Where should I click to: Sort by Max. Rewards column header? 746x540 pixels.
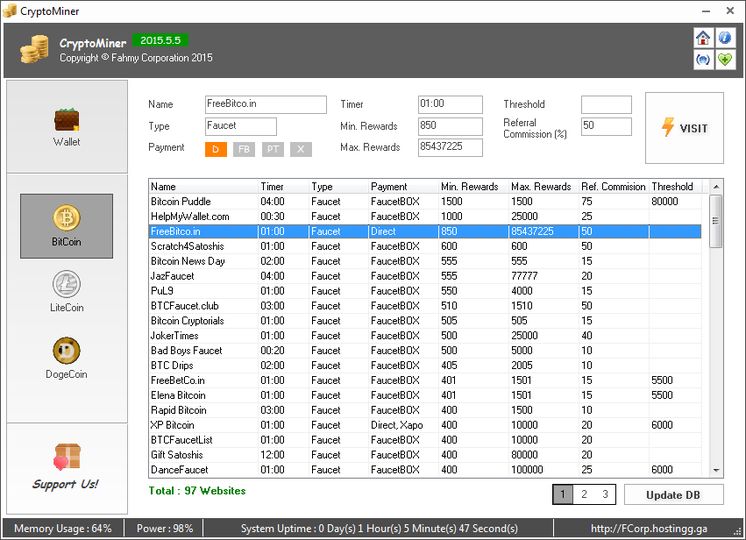(544, 187)
